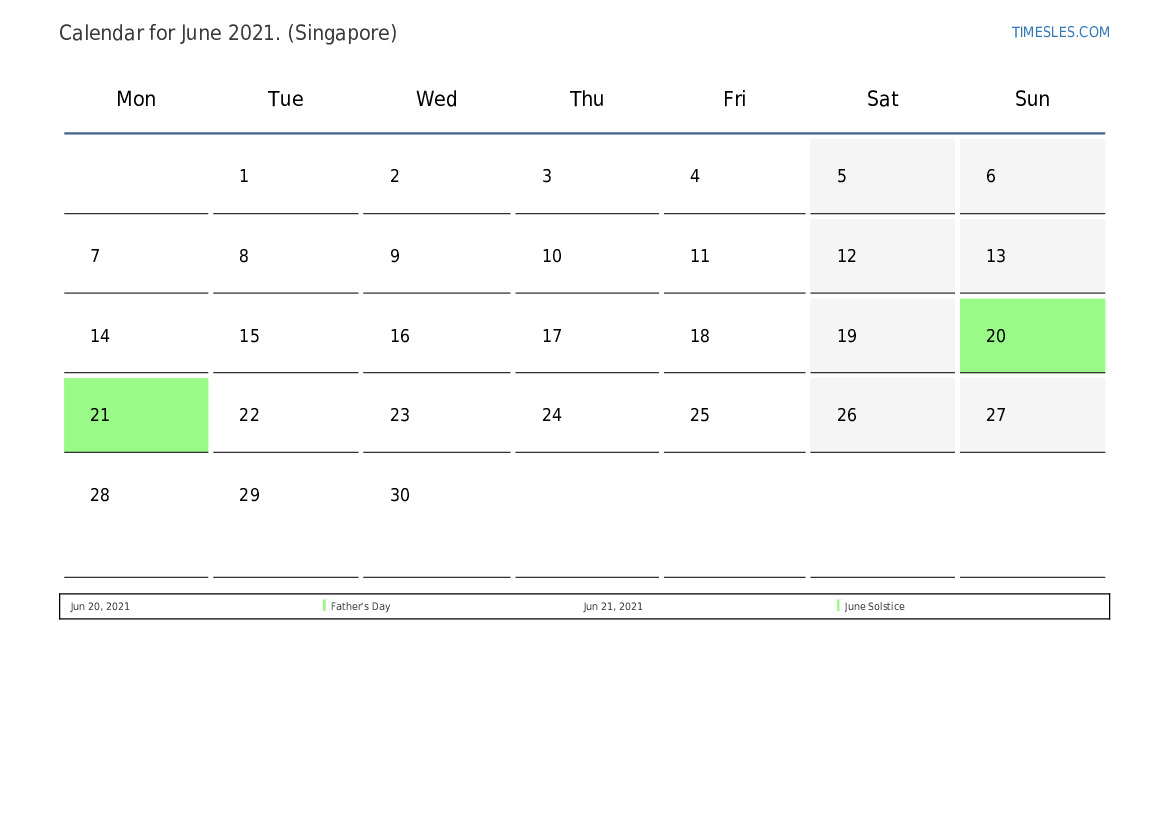This screenshot has width=1169, height=827.
Task: Select Saturday June 5 cell
Action: 882,177
